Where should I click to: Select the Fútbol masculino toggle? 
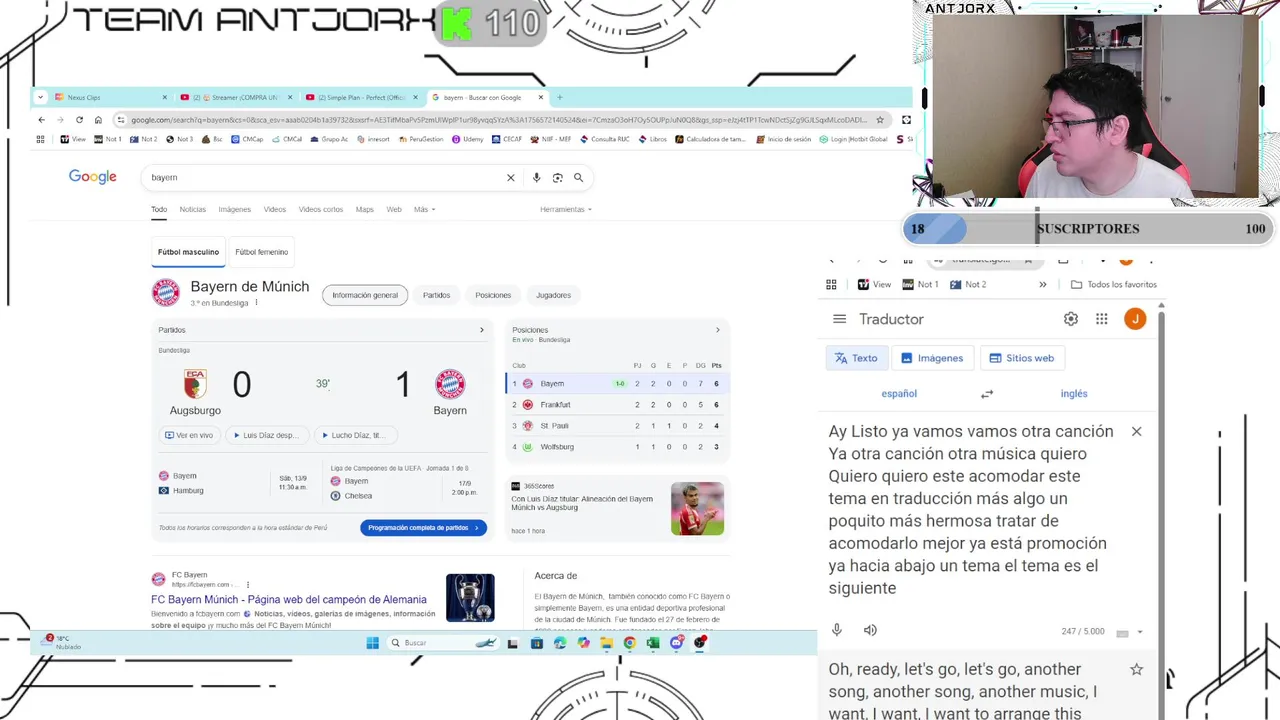pos(188,252)
